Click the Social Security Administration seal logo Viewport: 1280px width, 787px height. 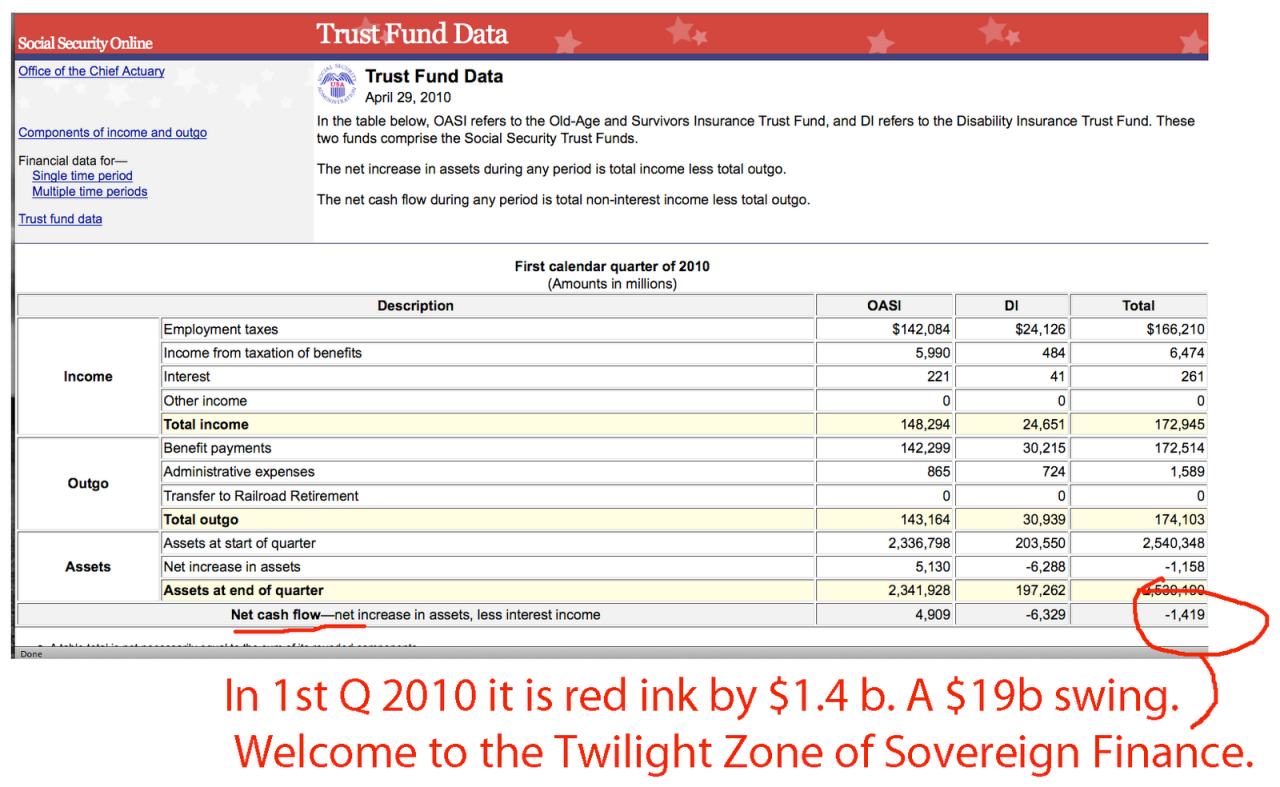point(338,86)
